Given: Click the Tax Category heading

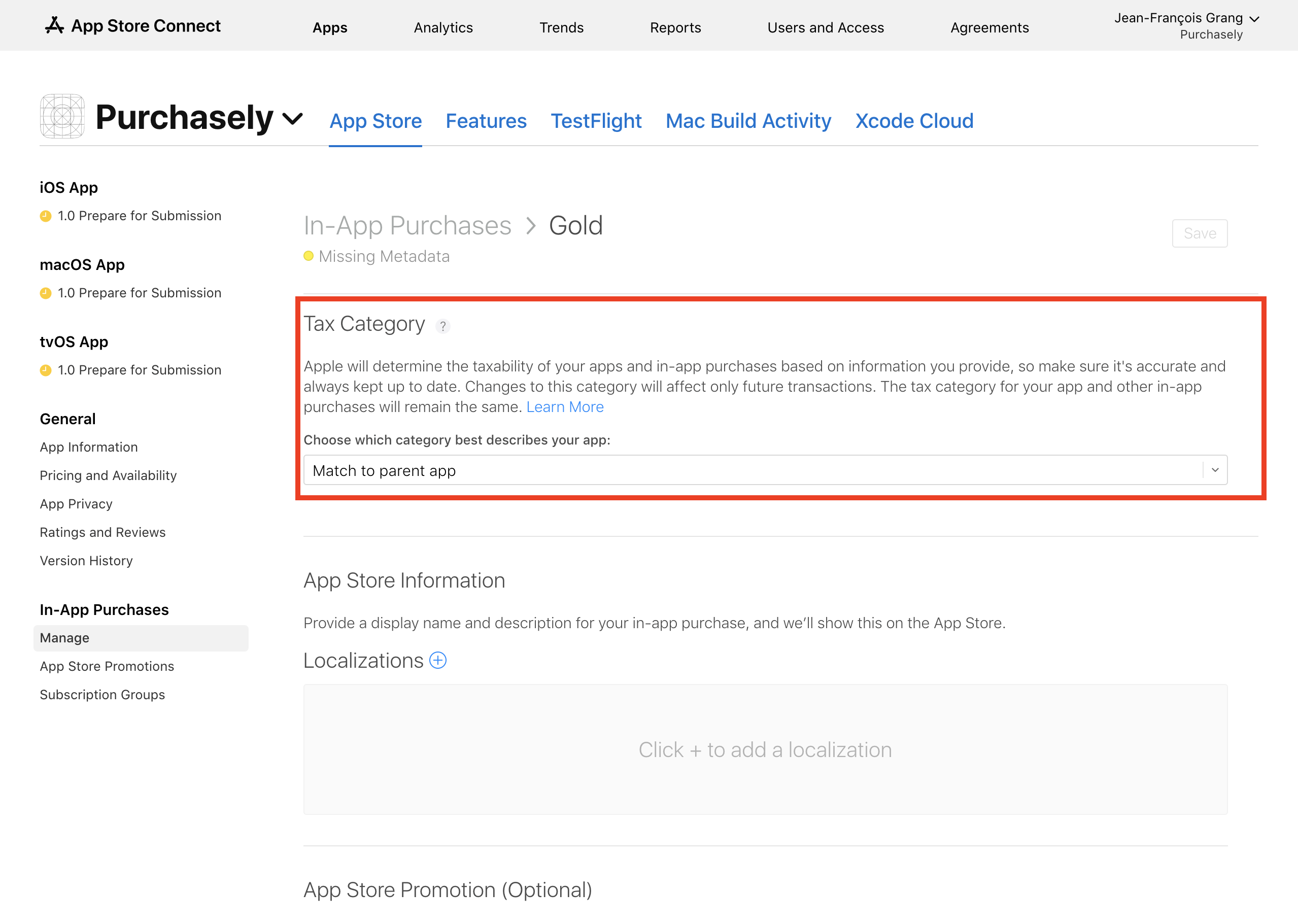Looking at the screenshot, I should (364, 324).
